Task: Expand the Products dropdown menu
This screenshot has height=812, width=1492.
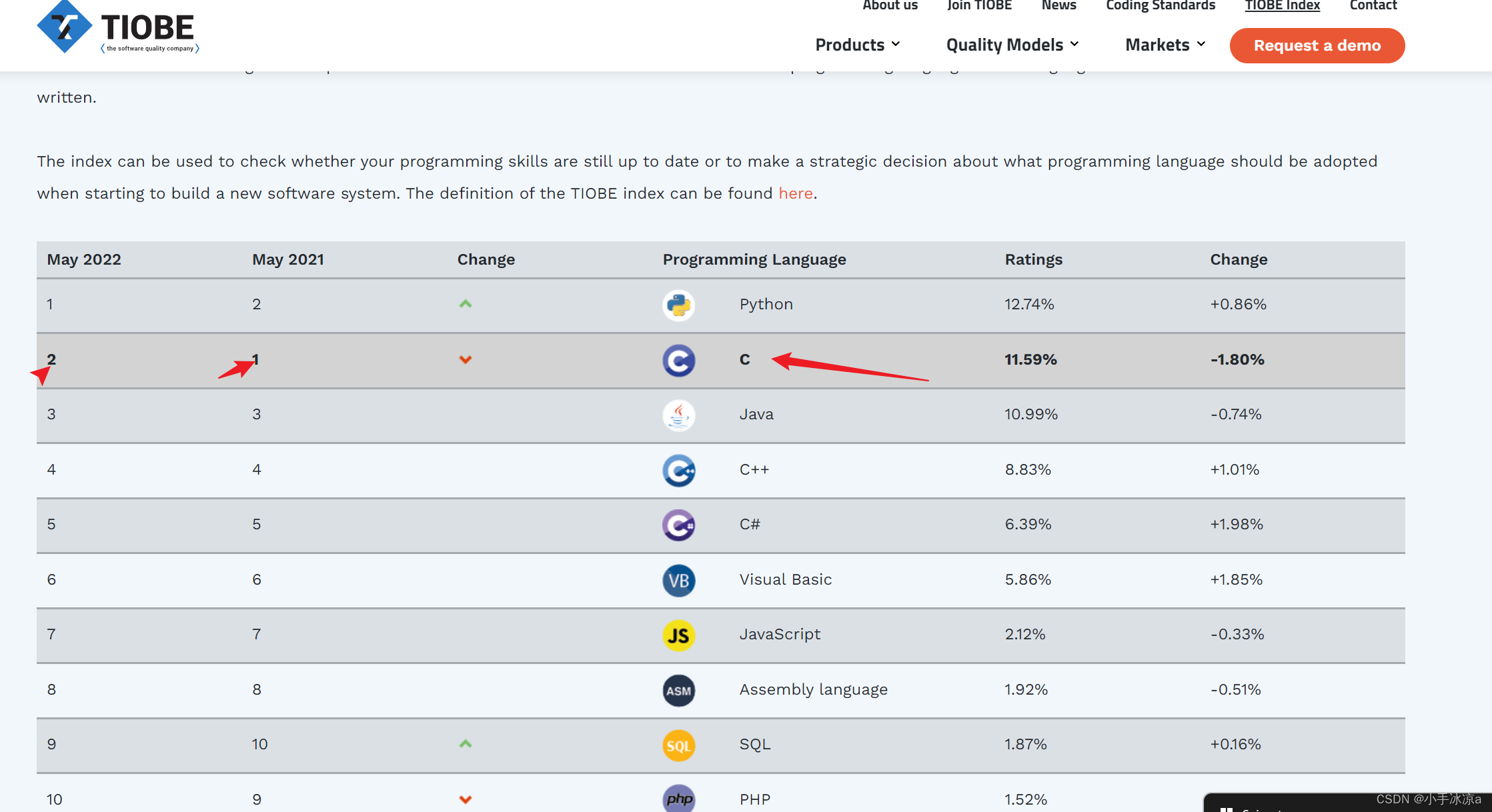Action: pos(857,45)
